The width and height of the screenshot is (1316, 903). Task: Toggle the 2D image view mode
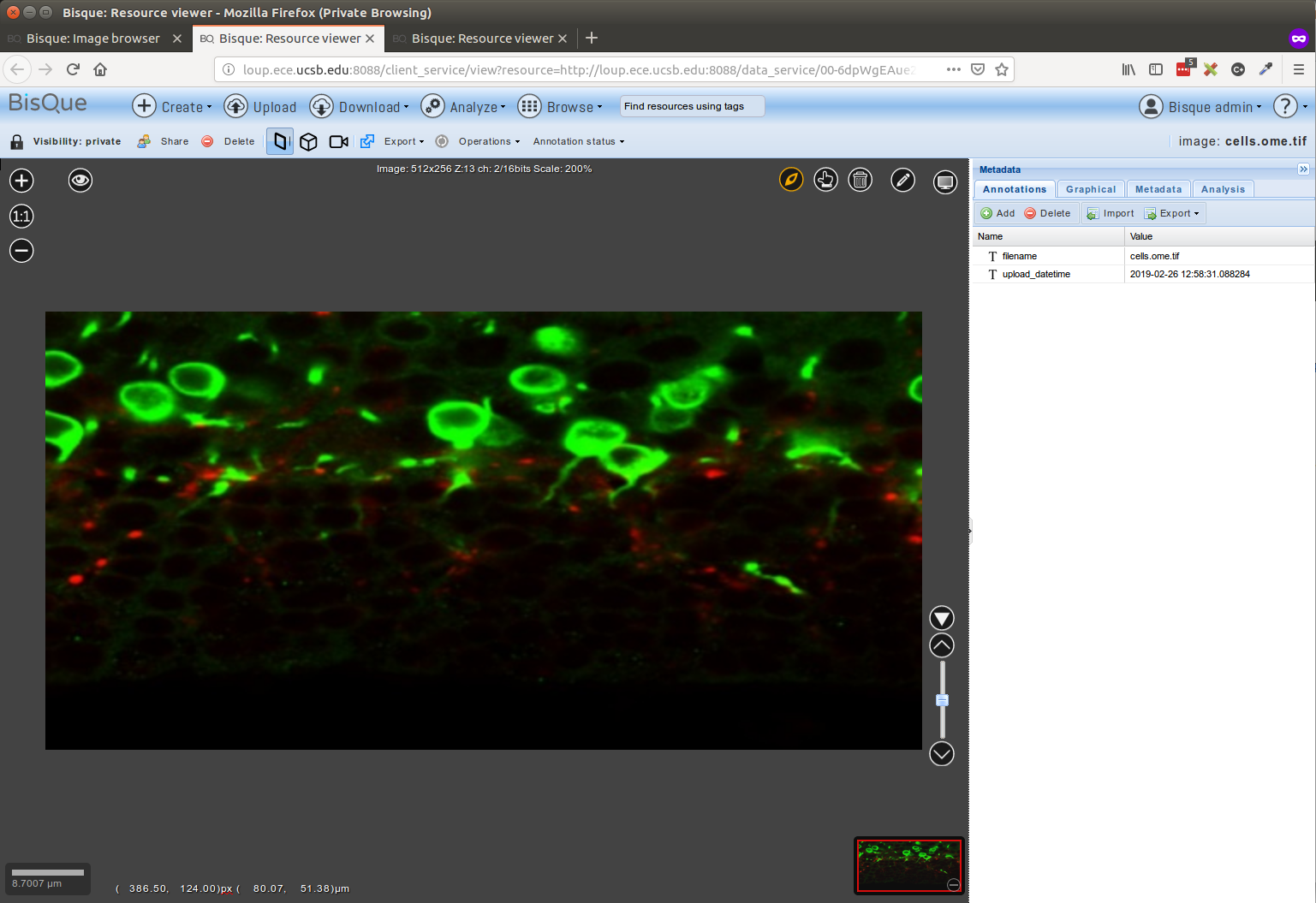coord(280,141)
